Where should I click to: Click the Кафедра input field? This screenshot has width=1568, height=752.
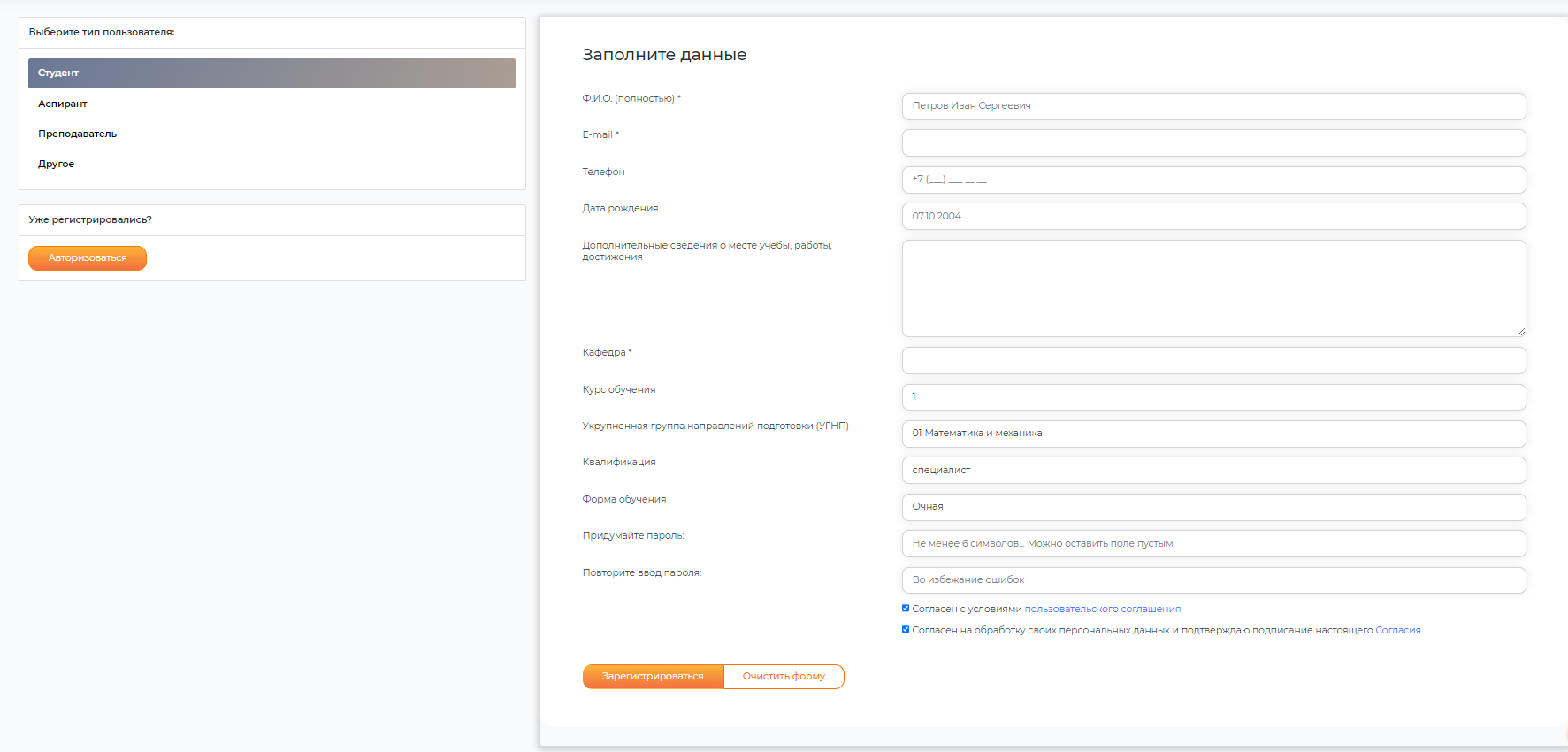pos(1212,360)
